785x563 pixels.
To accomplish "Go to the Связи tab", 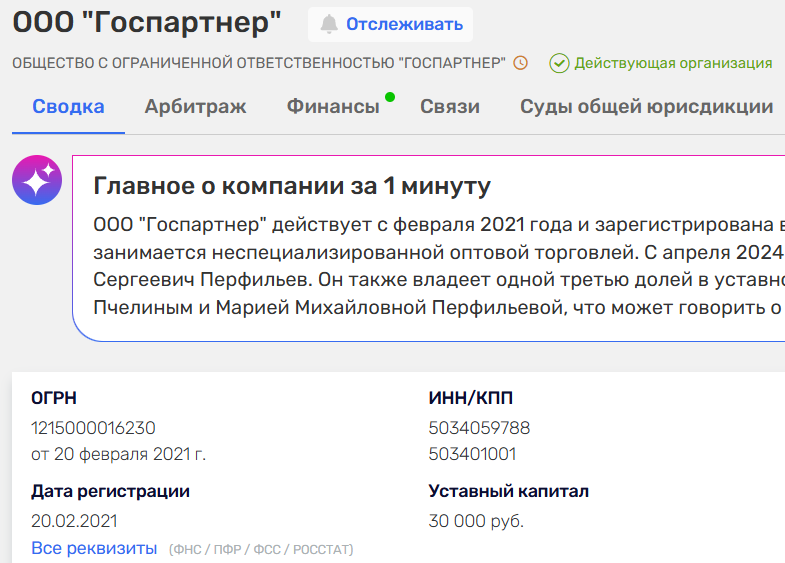I will [450, 107].
